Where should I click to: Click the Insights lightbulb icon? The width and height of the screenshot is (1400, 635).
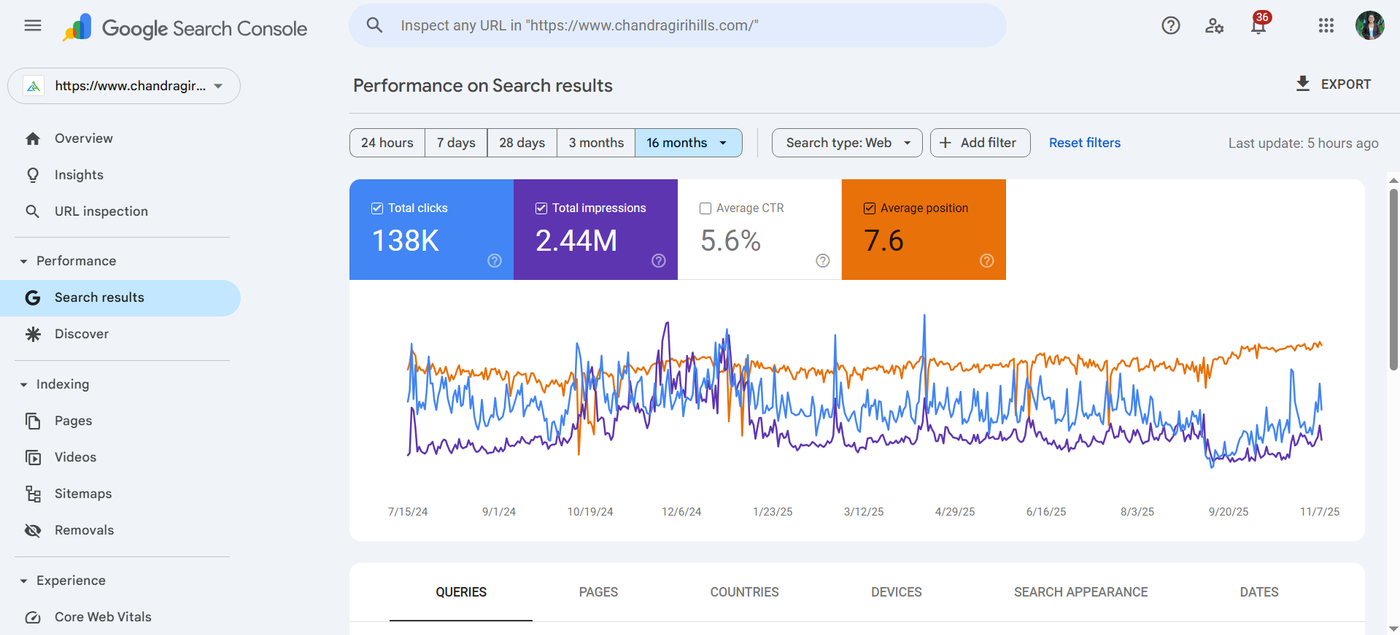coord(33,175)
